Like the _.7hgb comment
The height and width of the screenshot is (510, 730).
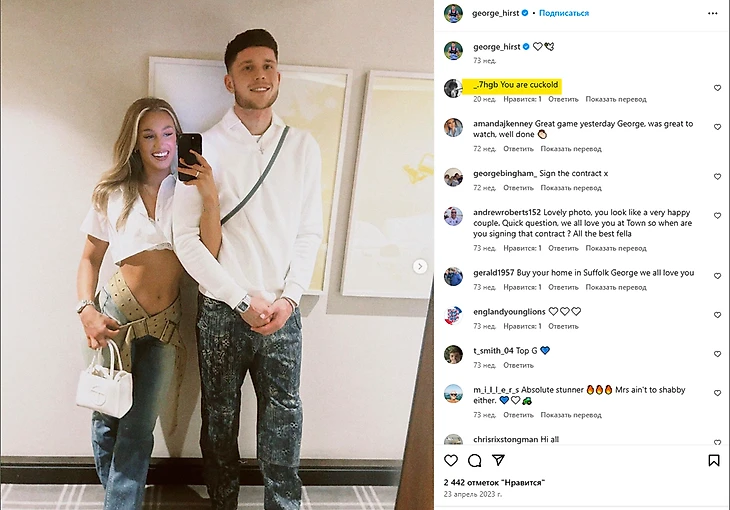(x=717, y=88)
